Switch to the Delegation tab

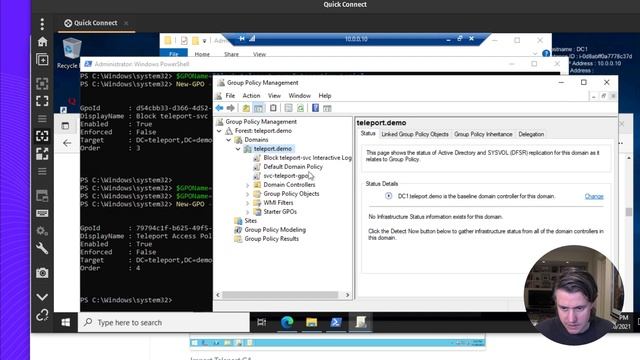531,134
